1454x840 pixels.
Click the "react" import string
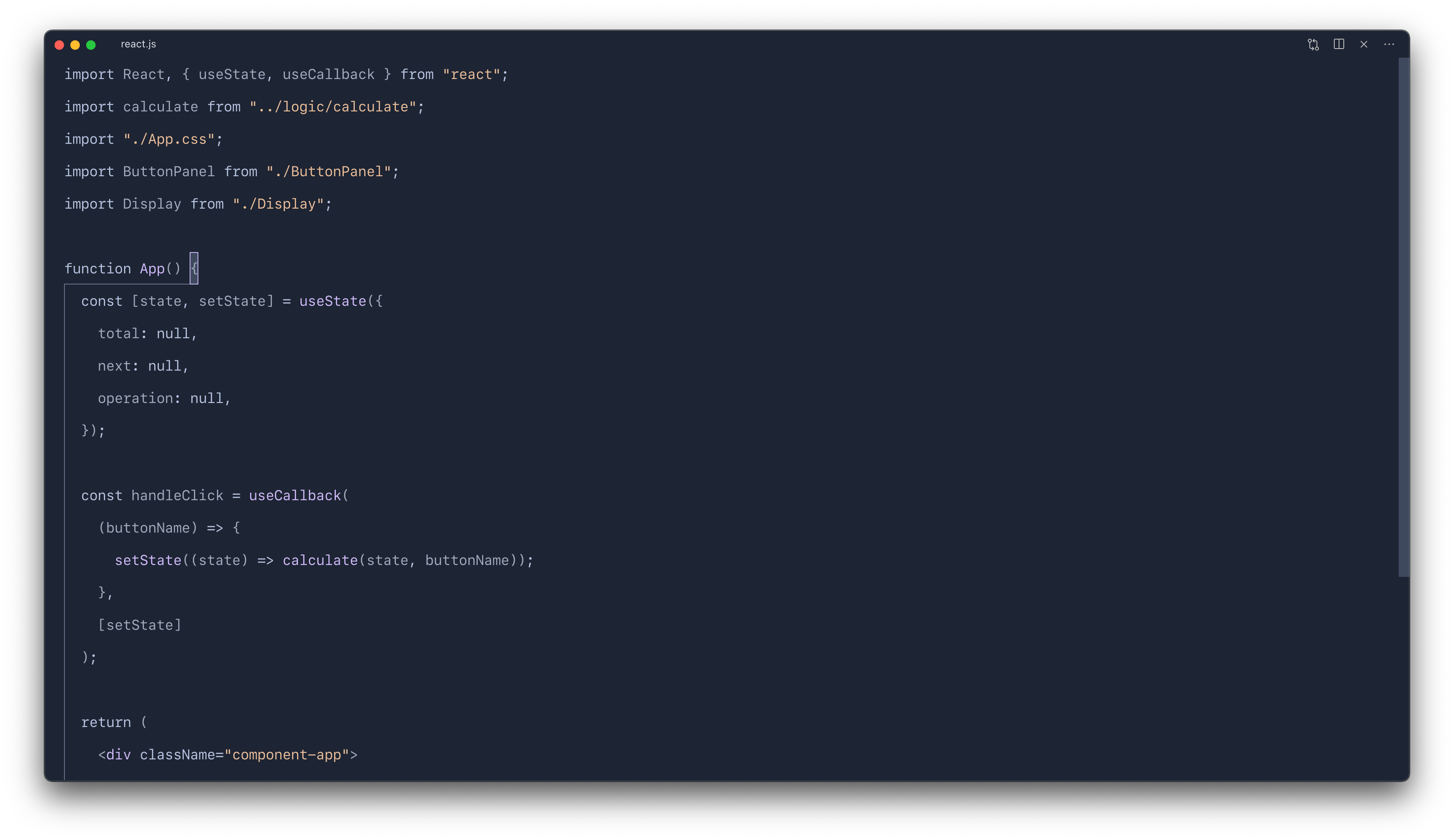pyautogui.click(x=471, y=74)
